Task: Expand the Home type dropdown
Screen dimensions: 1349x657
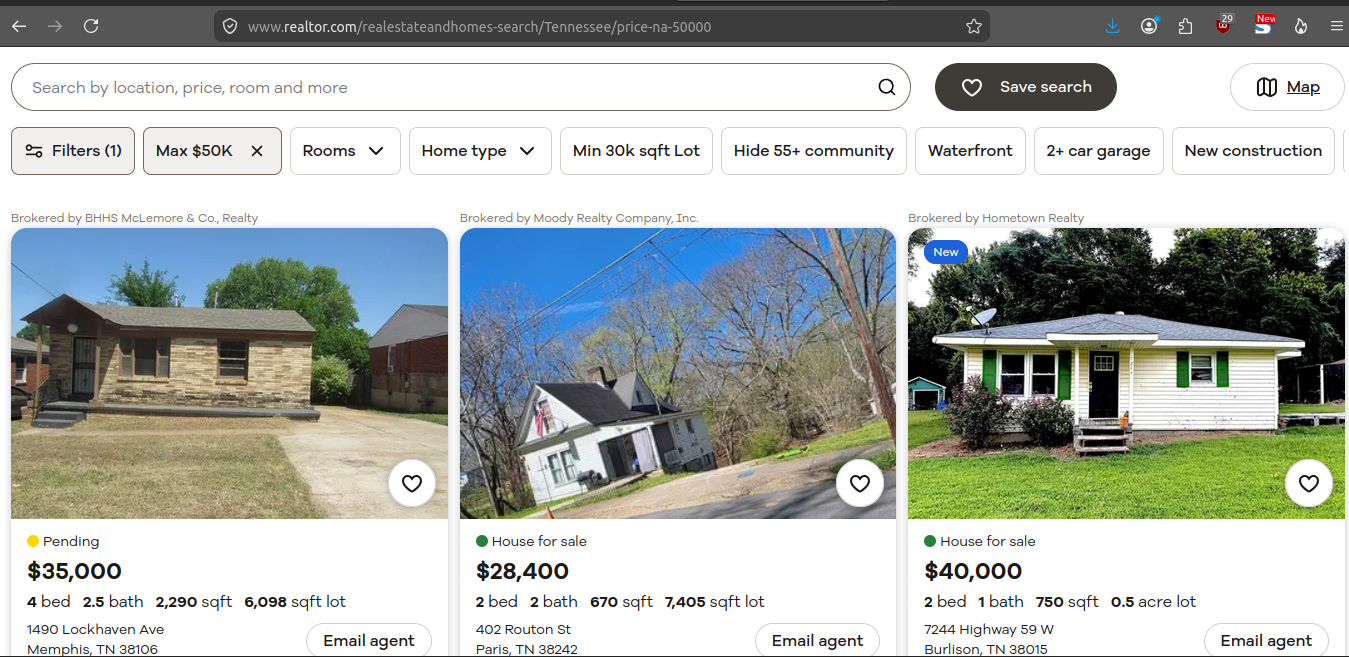Action: [480, 151]
